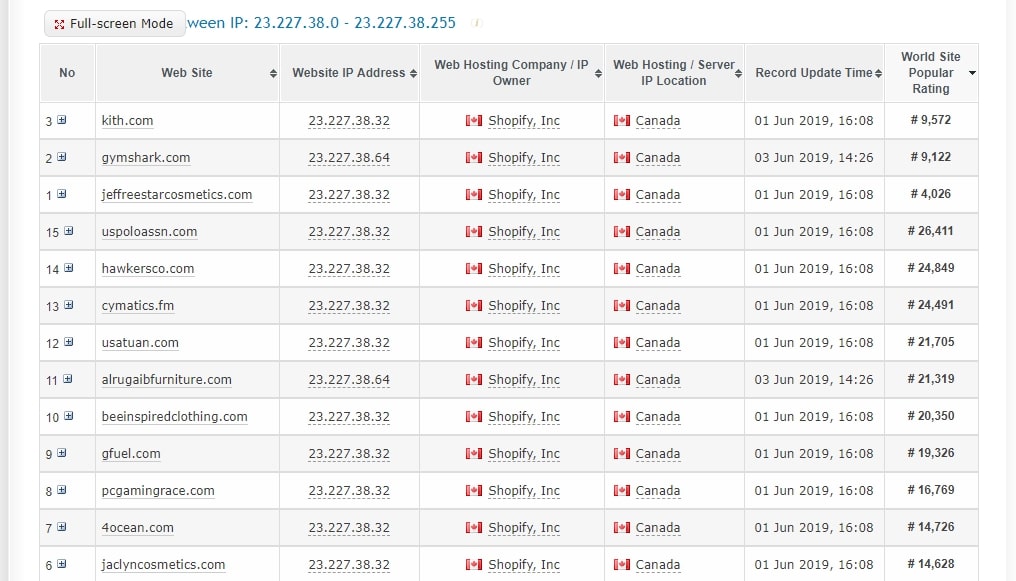
Task: Sort table by Web Site column
Action: click(x=187, y=73)
